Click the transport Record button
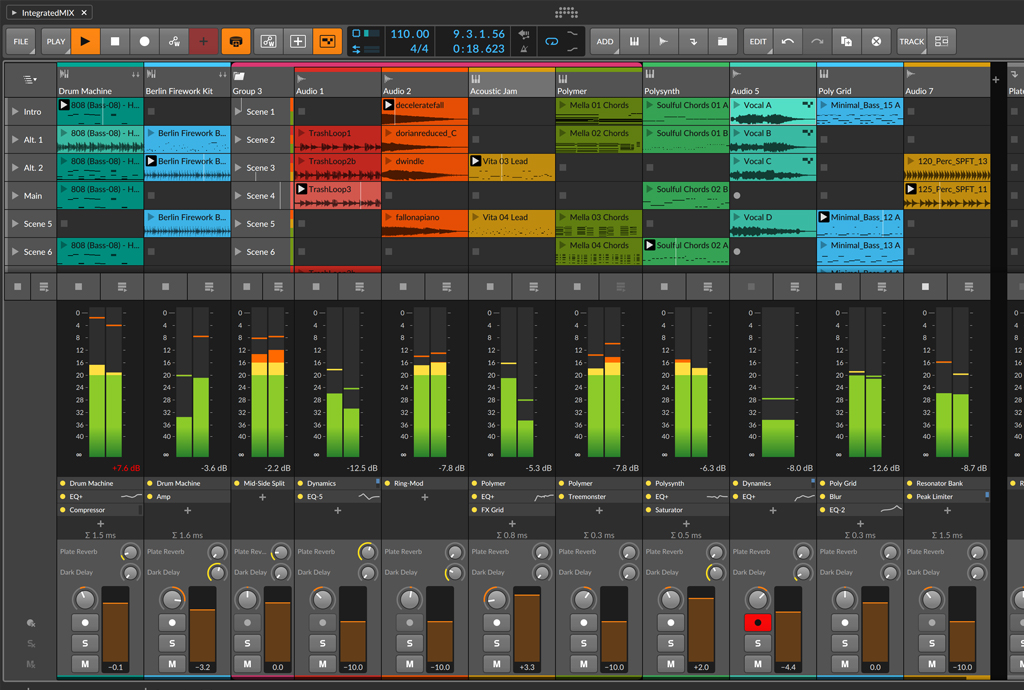1024x690 pixels. click(x=145, y=41)
